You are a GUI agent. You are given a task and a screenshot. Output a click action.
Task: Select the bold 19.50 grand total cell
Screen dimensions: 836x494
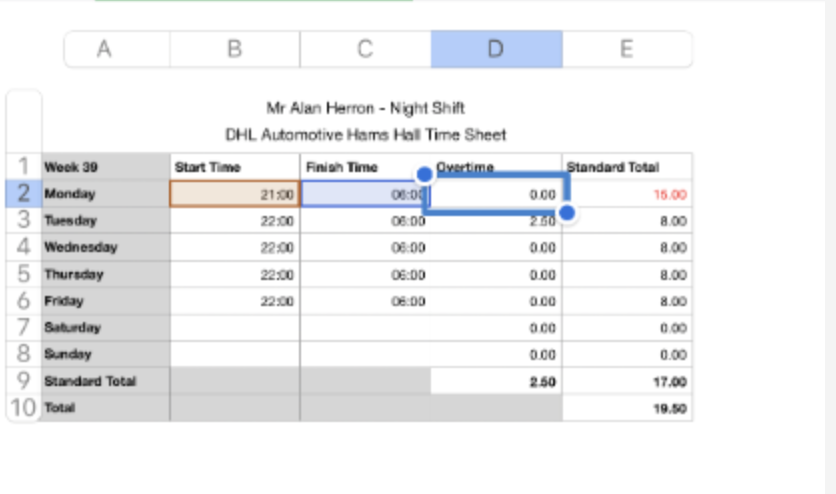point(627,408)
